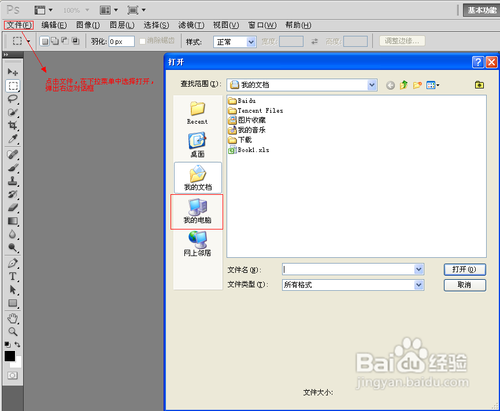Click the 取消 button
This screenshot has width=500, height=411.
tap(465, 285)
